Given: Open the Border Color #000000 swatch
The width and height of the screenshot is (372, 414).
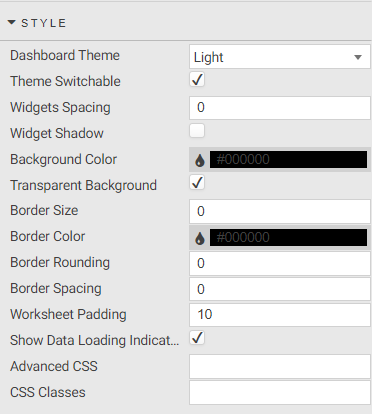Looking at the screenshot, I should [288, 237].
